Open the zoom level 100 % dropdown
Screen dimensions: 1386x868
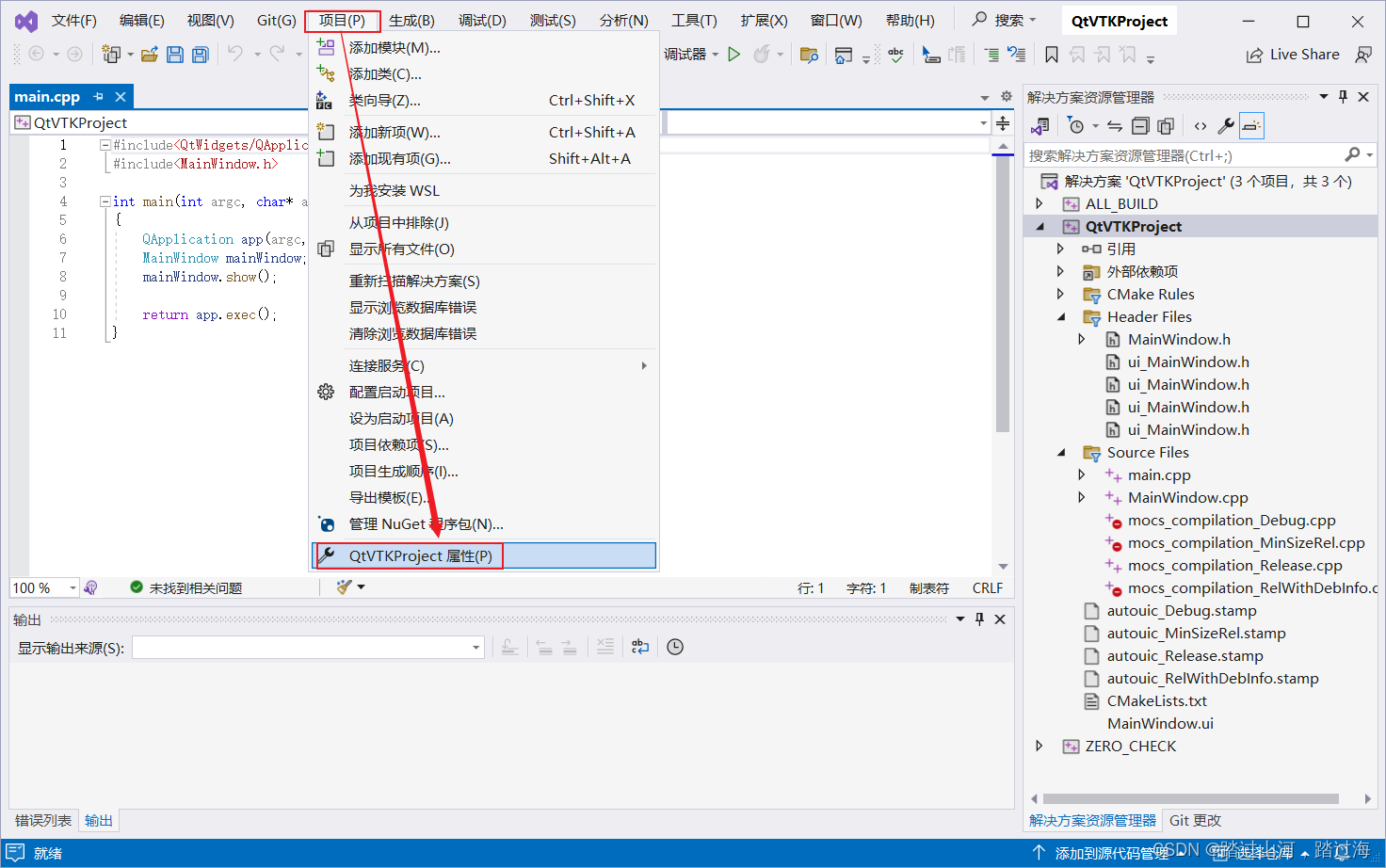pos(73,588)
